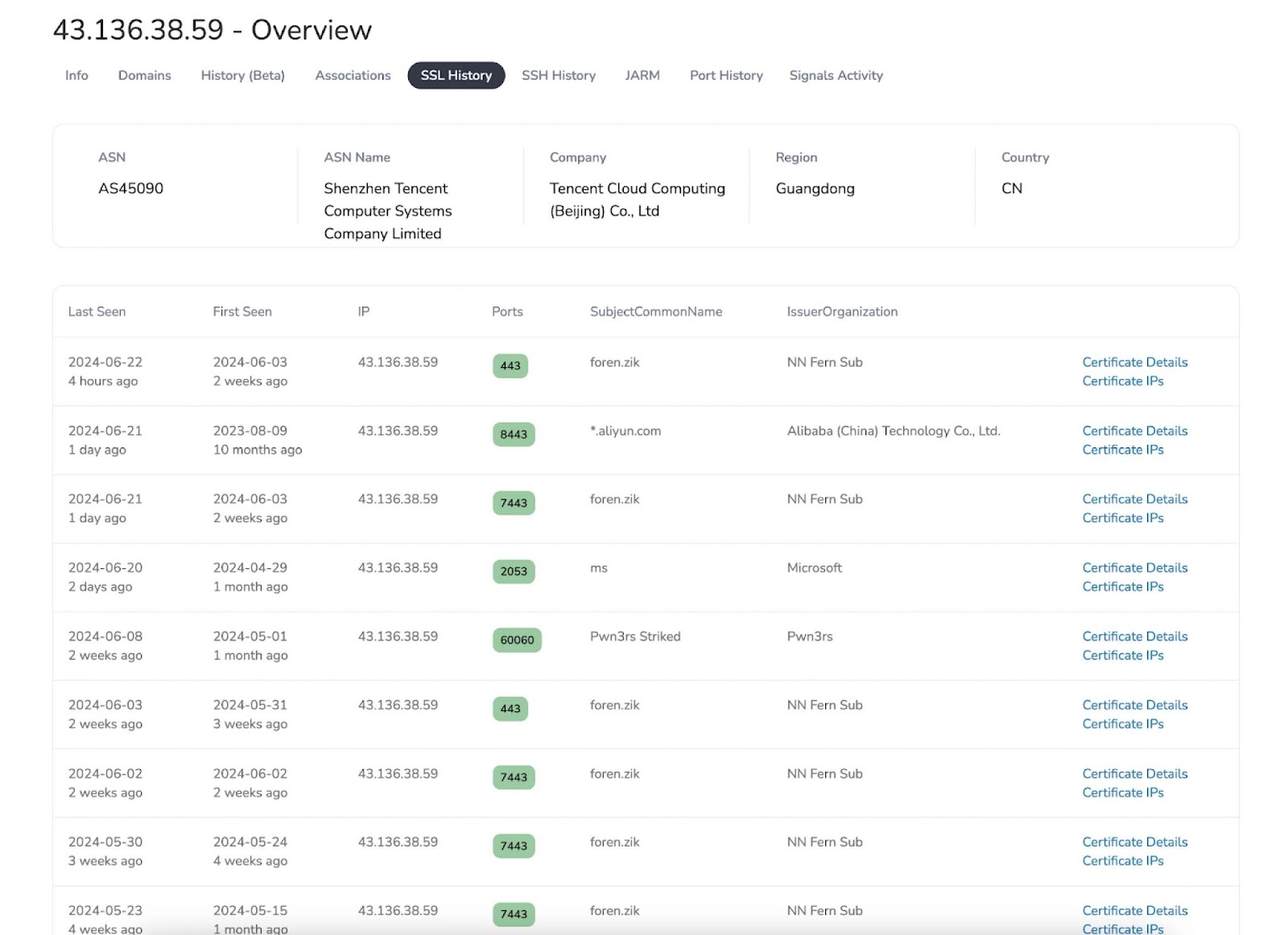Click the 43.136.38.59 - Overview page heading

click(x=213, y=30)
